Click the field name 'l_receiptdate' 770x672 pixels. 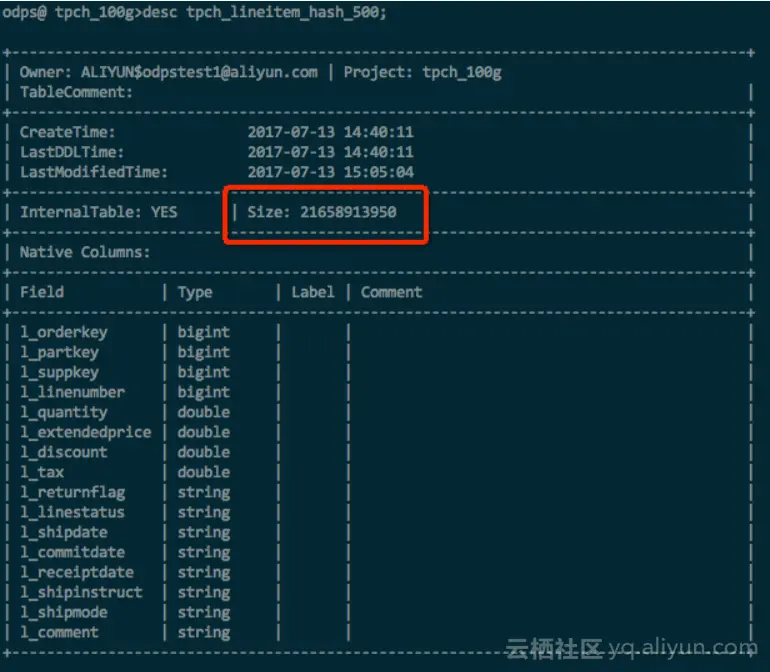coord(77,573)
